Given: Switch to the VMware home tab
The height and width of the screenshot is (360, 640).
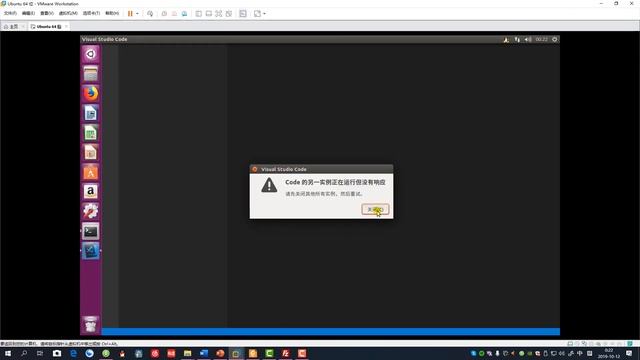Looking at the screenshot, I should pos(11,27).
